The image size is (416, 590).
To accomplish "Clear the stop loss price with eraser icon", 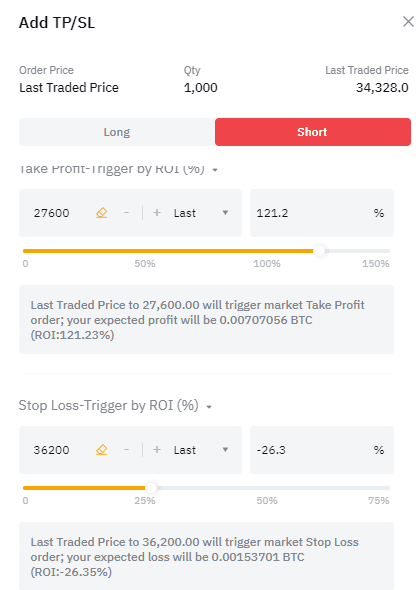I will click(x=102, y=450).
